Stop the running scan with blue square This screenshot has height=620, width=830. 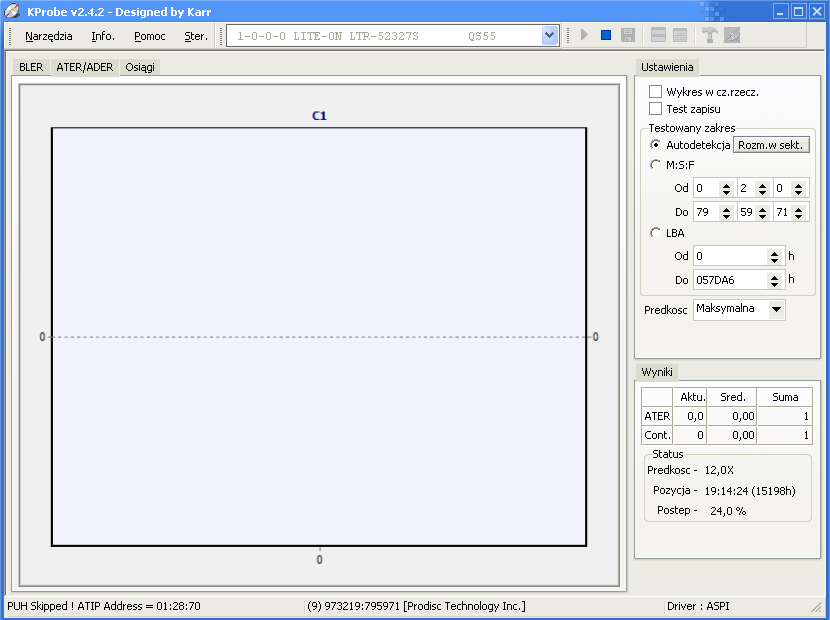pyautogui.click(x=606, y=35)
